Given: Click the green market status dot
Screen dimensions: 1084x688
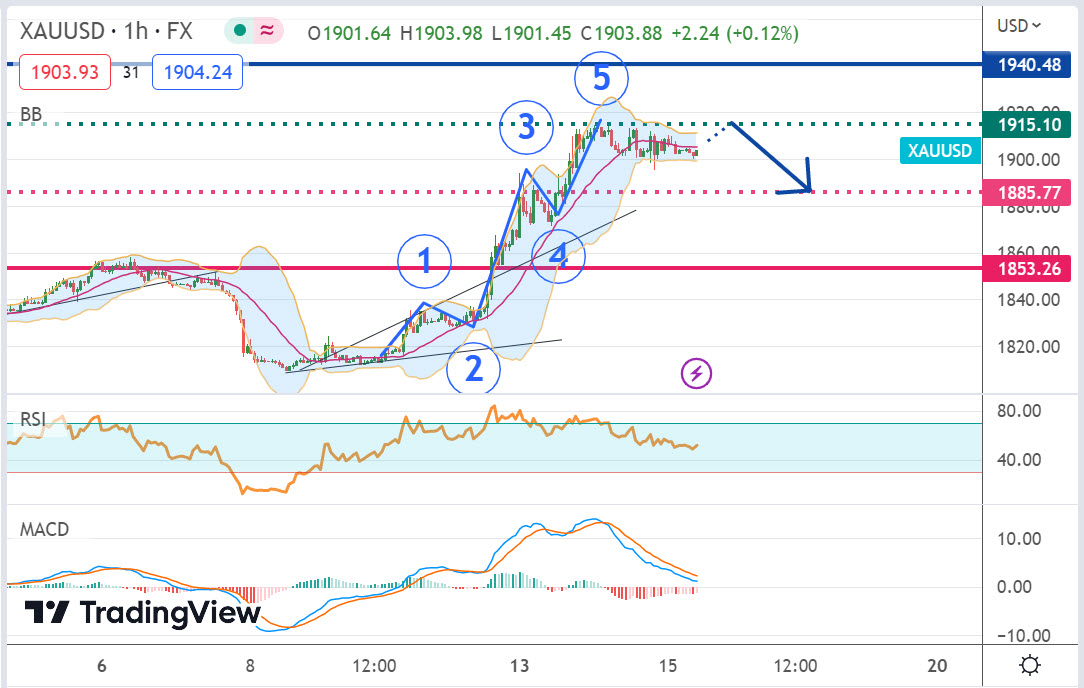Looking at the screenshot, I should [x=238, y=32].
